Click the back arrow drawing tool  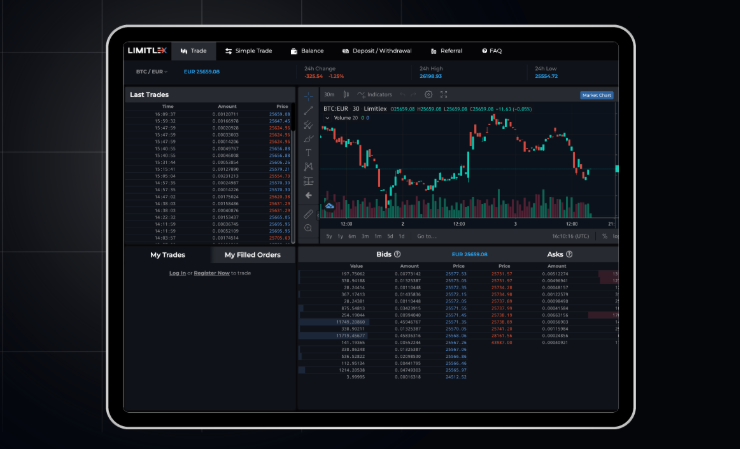pos(309,195)
